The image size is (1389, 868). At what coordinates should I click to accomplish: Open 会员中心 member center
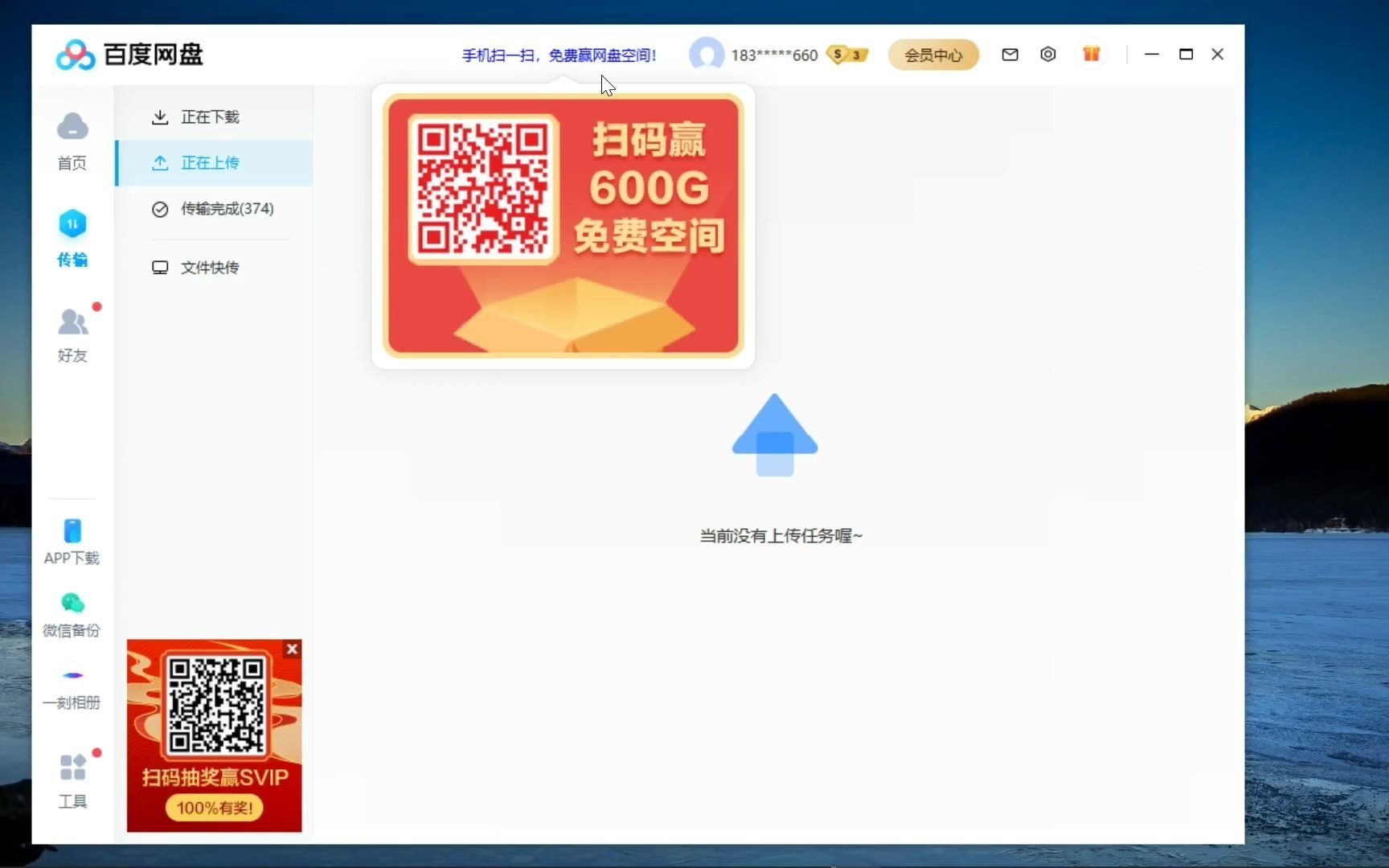tap(933, 55)
